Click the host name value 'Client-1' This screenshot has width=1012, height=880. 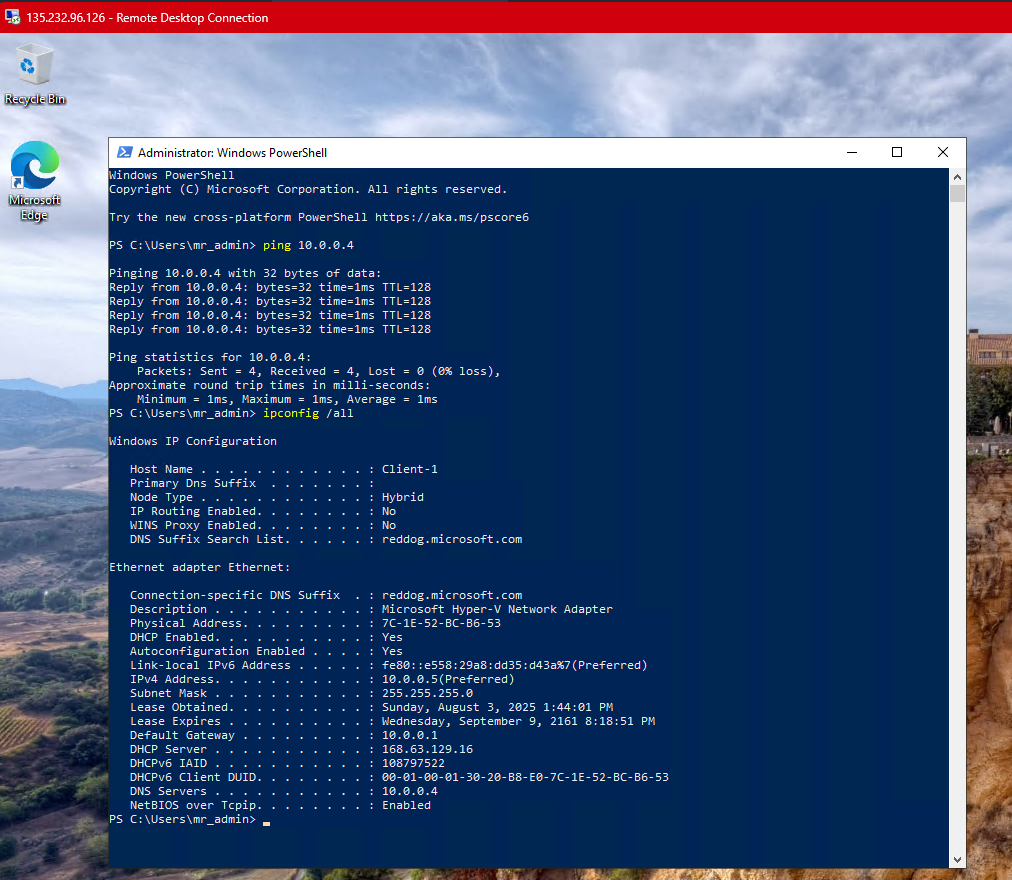pos(409,469)
